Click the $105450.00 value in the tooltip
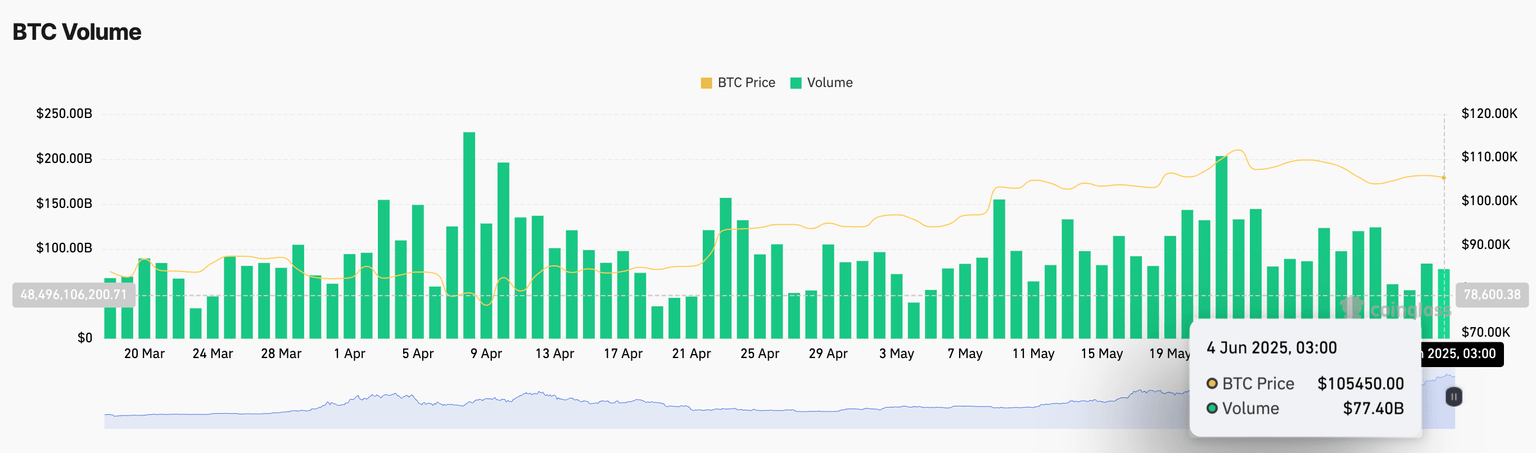 pyautogui.click(x=1360, y=384)
